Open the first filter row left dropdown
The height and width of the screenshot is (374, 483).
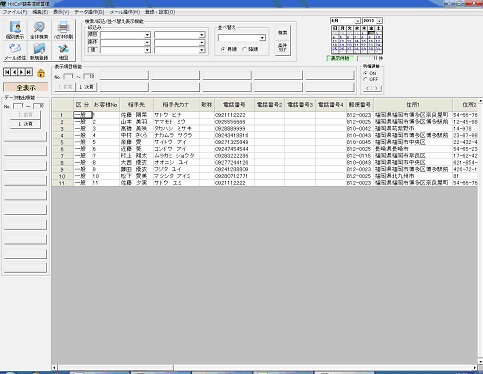(x=147, y=35)
